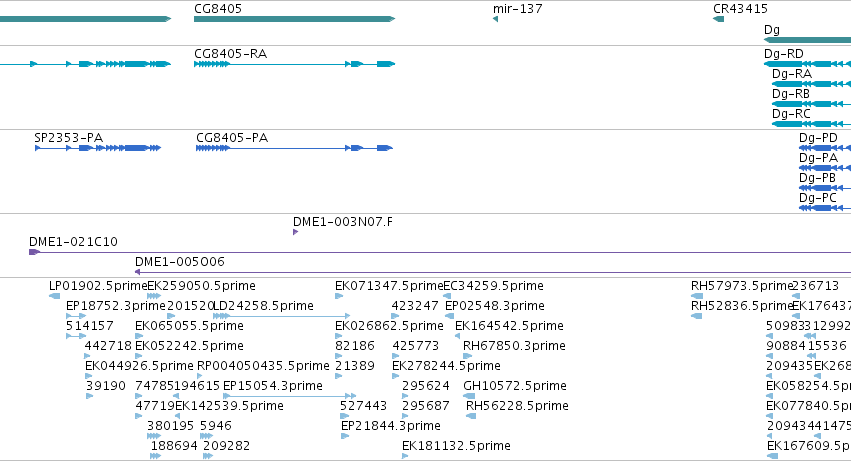Image resolution: width=851 pixels, height=461 pixels.
Task: Click the Dg-RD transcript label
Action: (x=784, y=54)
